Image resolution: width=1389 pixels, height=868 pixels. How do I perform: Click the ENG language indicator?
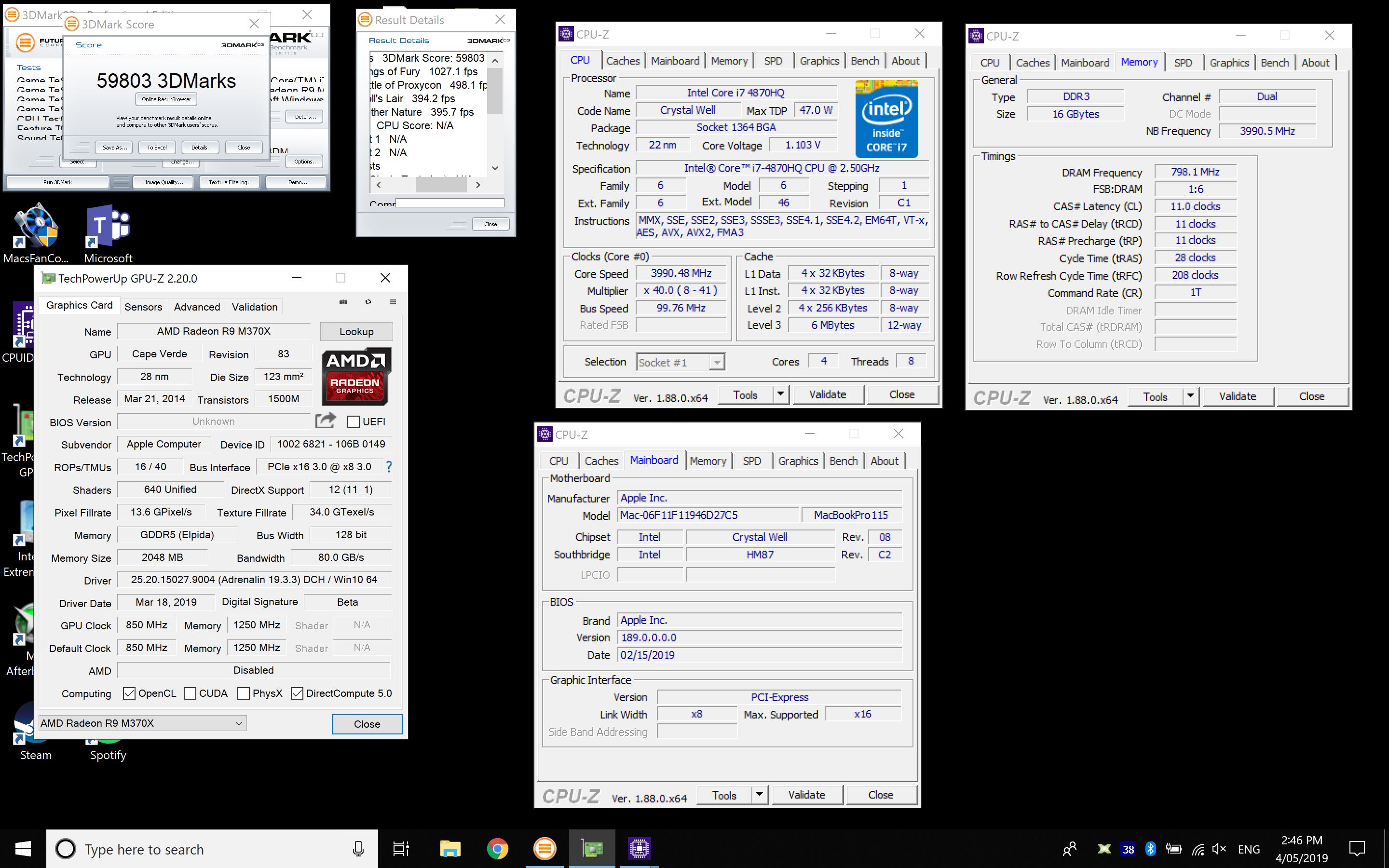point(1249,849)
